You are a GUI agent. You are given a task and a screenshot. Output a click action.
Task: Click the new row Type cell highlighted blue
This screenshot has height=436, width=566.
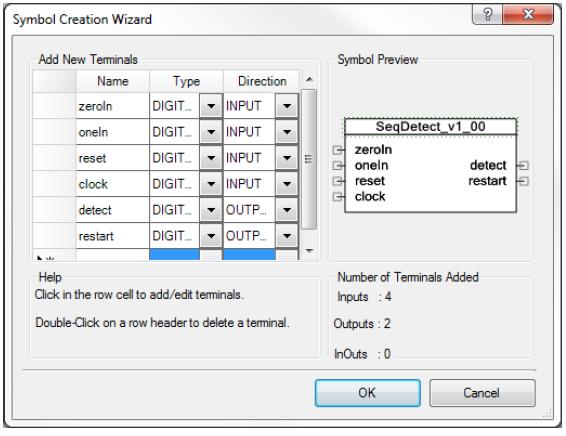pyautogui.click(x=174, y=254)
